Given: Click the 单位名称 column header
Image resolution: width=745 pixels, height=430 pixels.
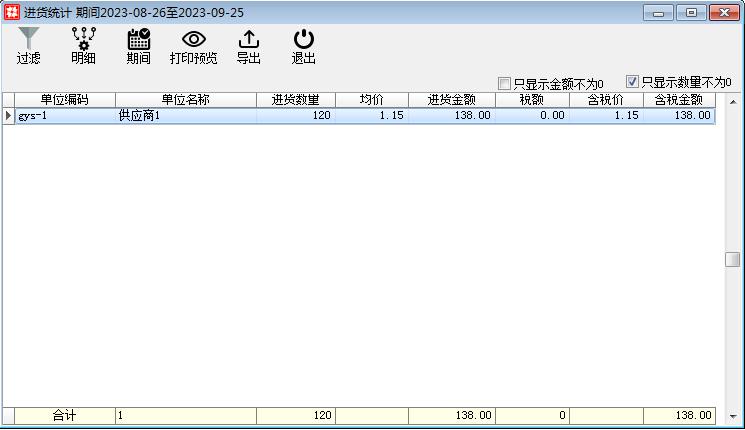Looking at the screenshot, I should [185, 100].
